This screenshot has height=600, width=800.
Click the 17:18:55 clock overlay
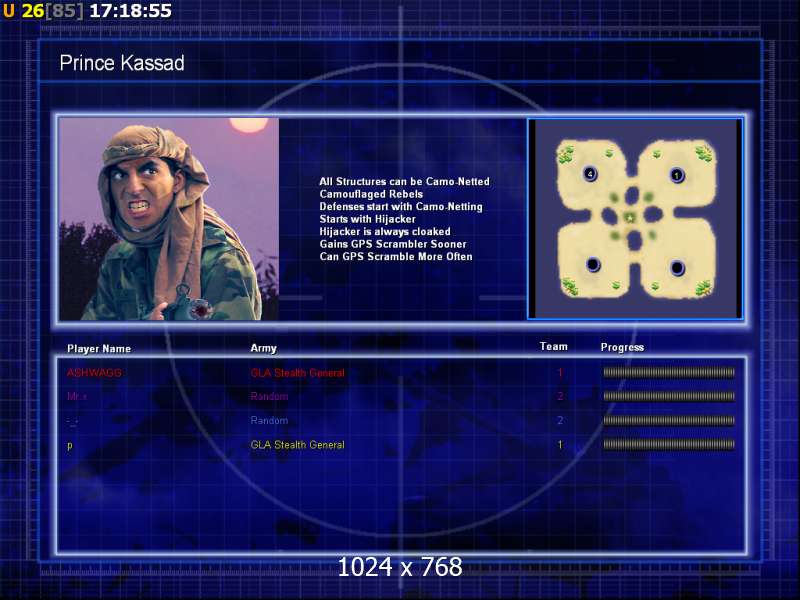[x=131, y=11]
